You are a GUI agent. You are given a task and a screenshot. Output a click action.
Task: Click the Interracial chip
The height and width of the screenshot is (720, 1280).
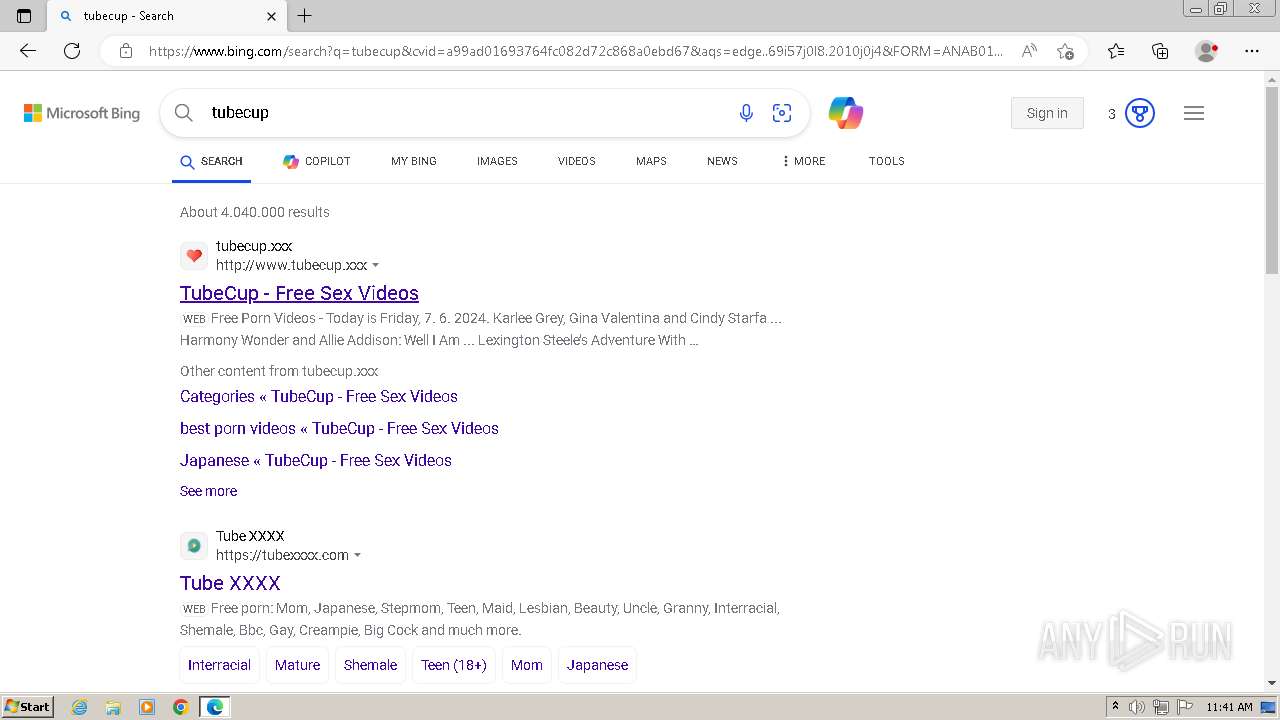tap(219, 665)
